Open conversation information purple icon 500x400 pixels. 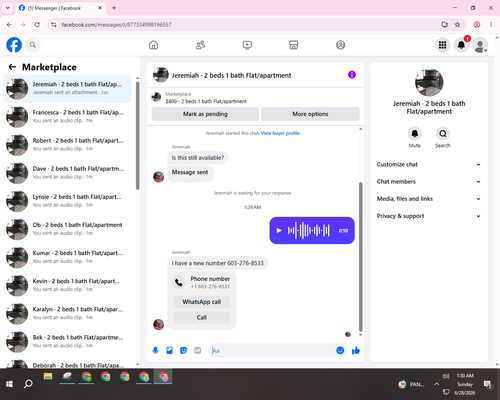pyautogui.click(x=352, y=75)
